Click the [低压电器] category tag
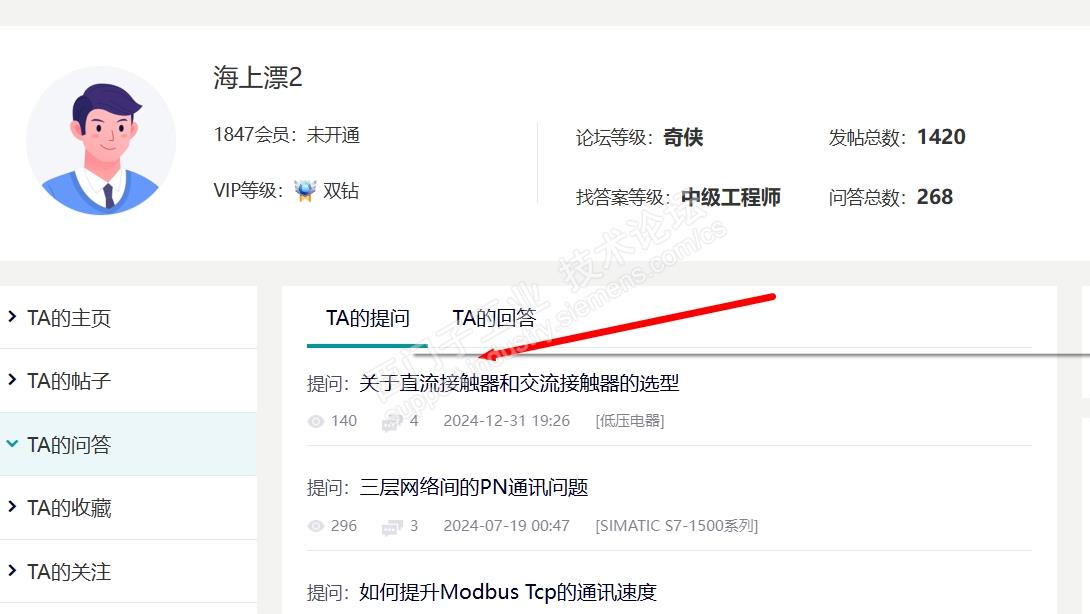1090x614 pixels. point(630,421)
